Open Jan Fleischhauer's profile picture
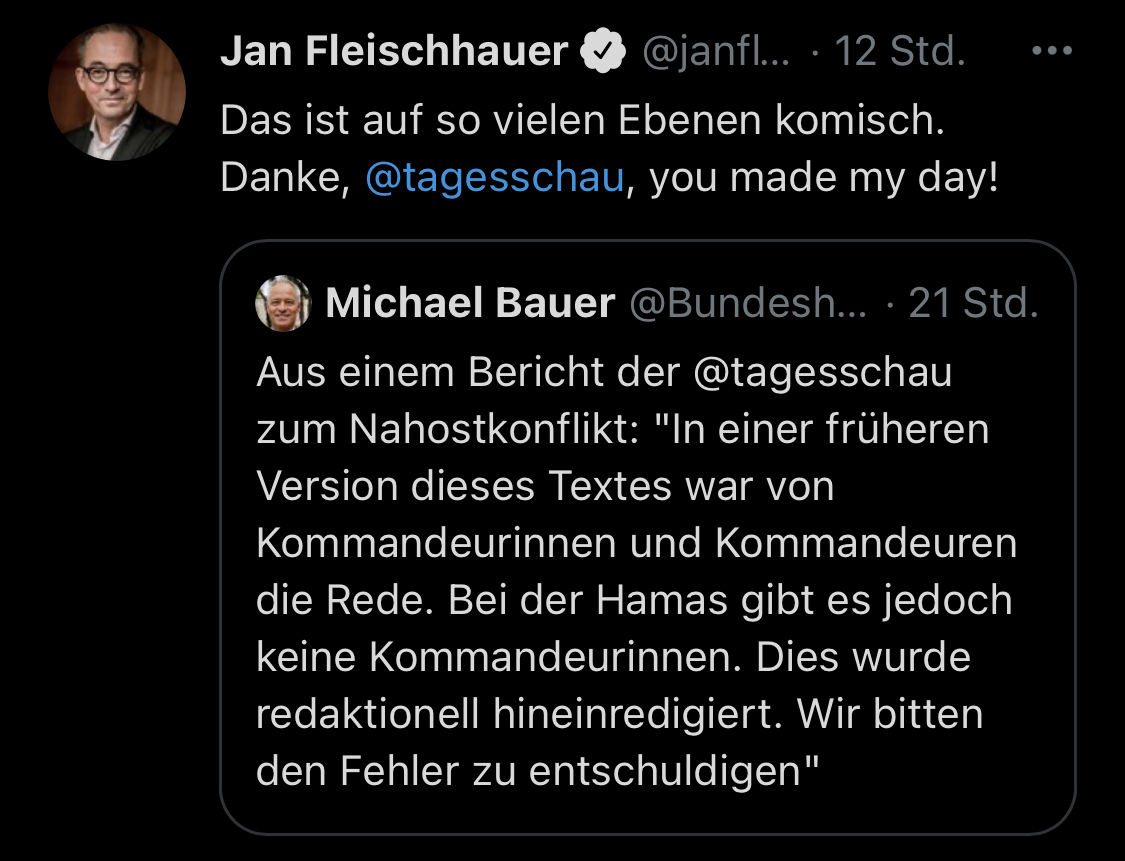Screen dimensions: 1125x861 [117, 92]
